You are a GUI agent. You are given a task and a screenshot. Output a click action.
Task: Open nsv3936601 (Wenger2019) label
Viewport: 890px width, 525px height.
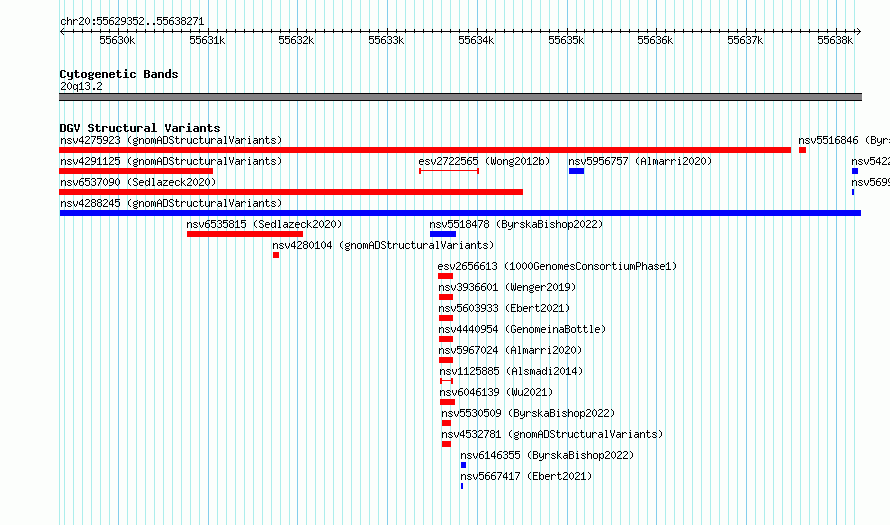507,287
